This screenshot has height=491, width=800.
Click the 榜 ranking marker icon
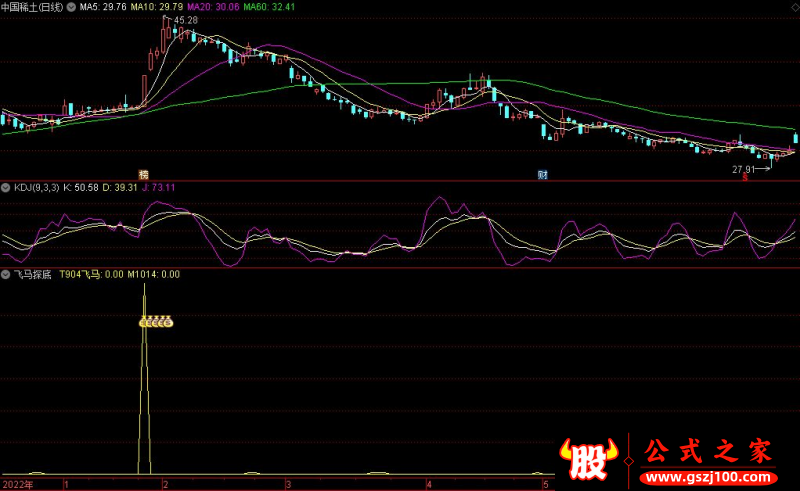click(x=143, y=174)
